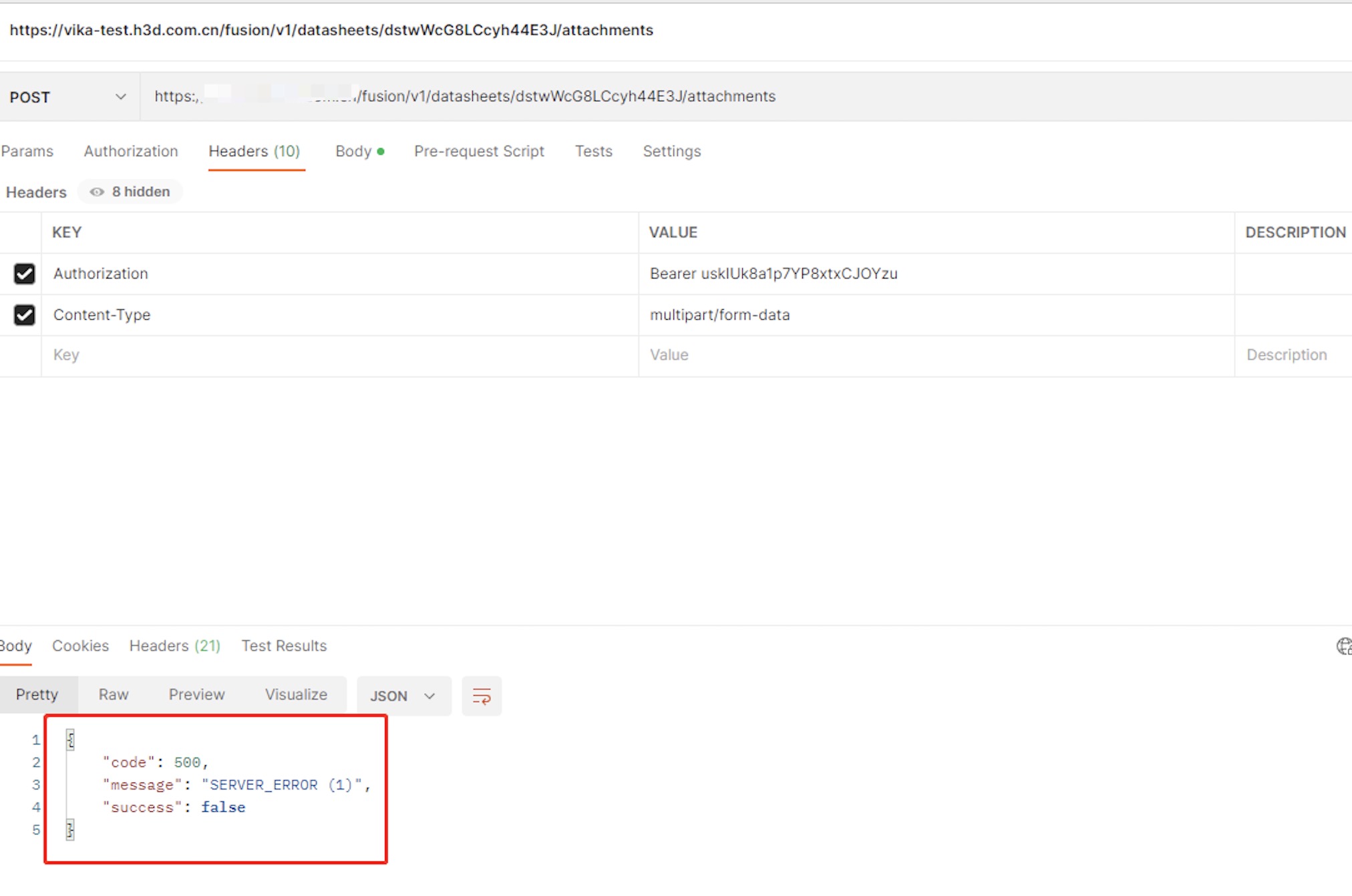Select the Headers (10) request tab
This screenshot has width=1352, height=896.
click(x=255, y=152)
